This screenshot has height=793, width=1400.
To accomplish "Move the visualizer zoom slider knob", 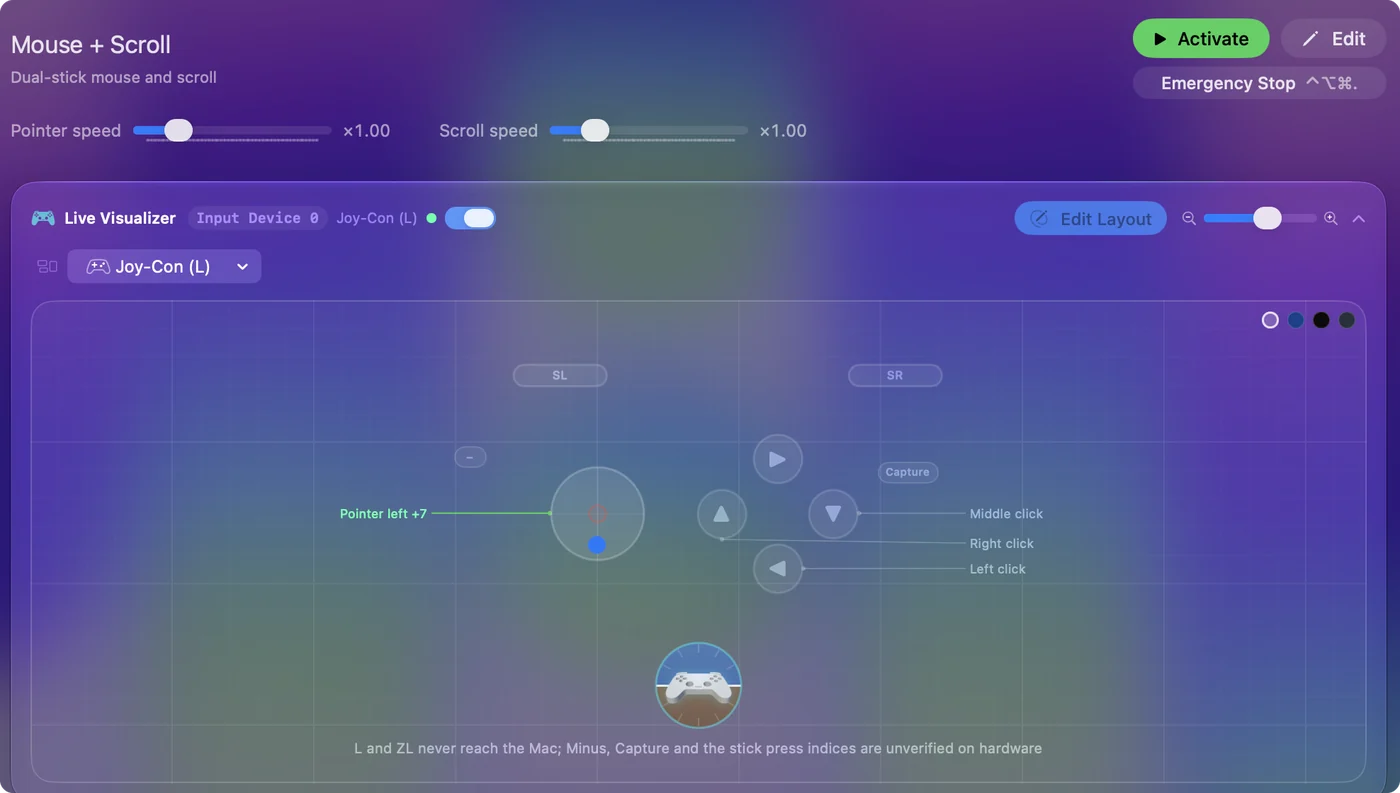I will 1267,218.
